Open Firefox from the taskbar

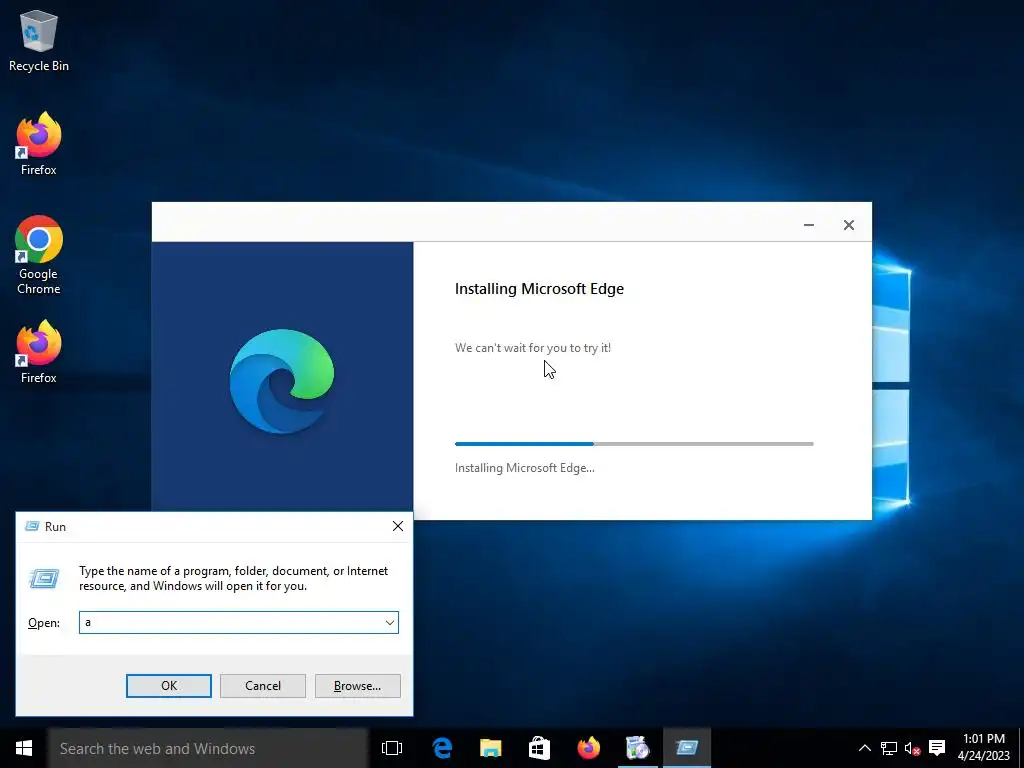(588, 748)
